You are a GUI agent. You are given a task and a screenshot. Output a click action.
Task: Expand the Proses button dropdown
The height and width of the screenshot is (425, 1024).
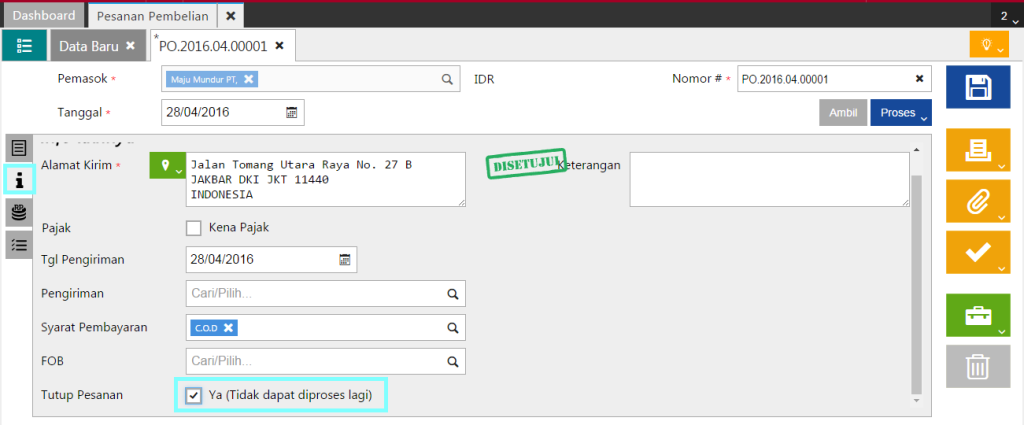point(900,113)
